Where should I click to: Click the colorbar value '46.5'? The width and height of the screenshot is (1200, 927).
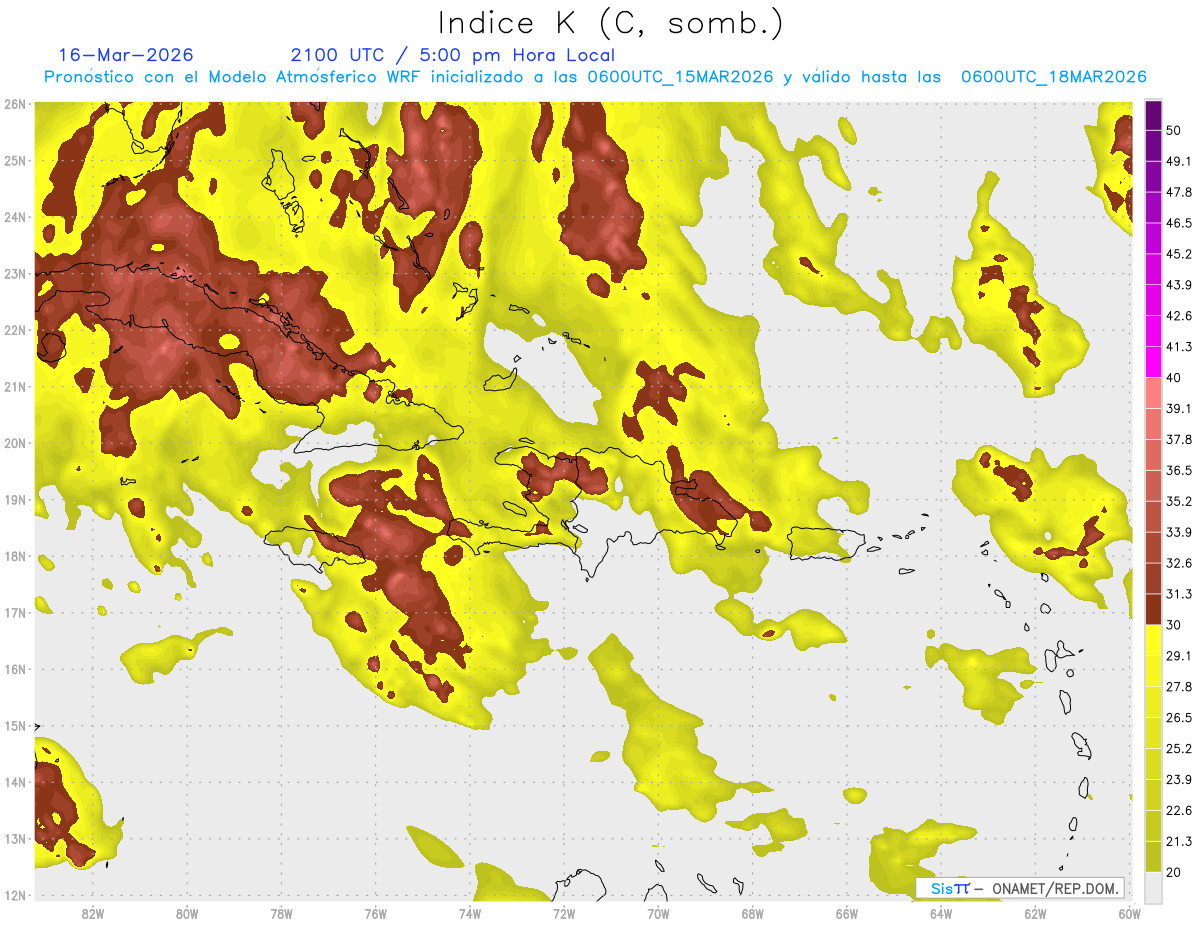[x=1179, y=223]
